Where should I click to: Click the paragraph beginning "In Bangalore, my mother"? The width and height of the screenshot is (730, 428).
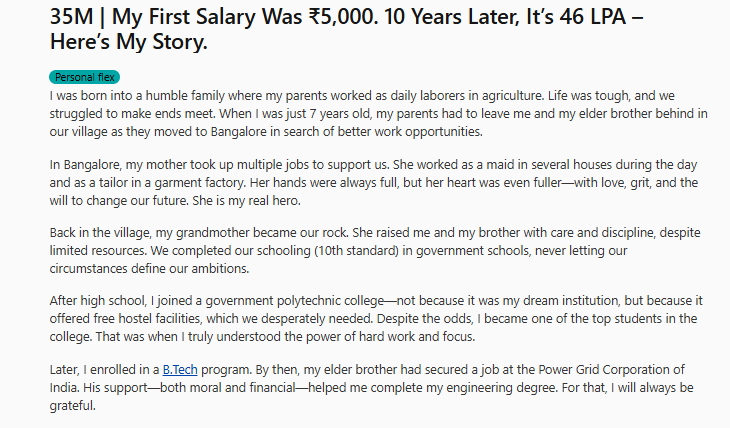point(374,183)
